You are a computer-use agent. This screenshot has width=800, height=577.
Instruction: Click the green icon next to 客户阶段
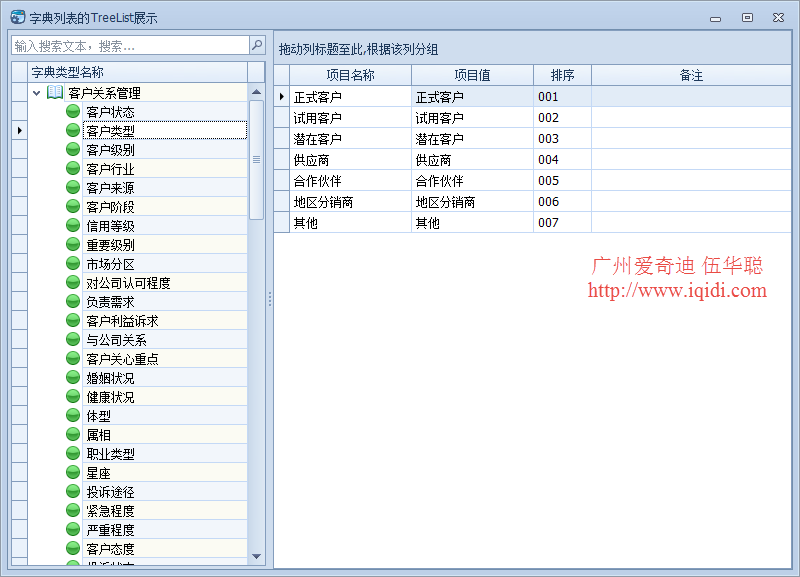pos(73,206)
